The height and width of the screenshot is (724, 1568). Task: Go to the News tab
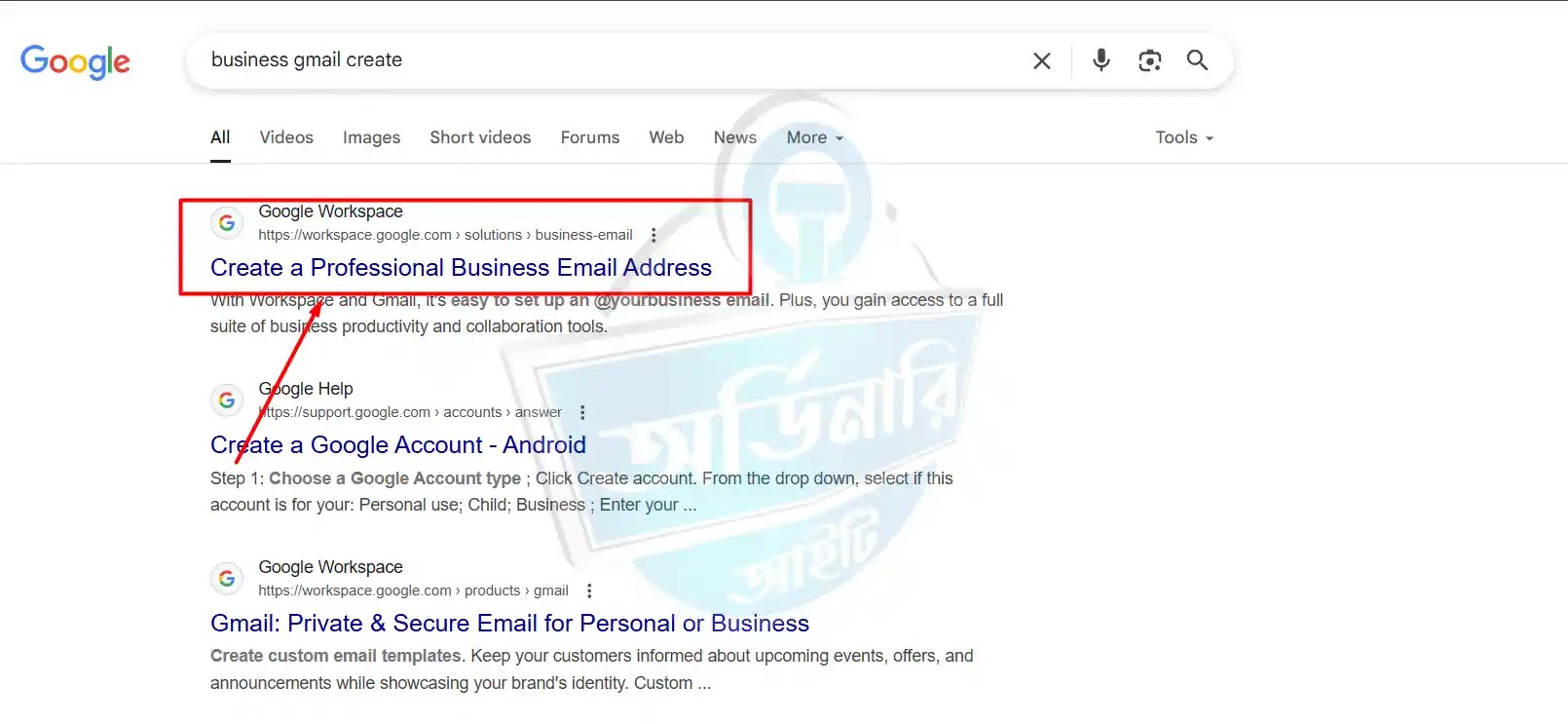735,137
